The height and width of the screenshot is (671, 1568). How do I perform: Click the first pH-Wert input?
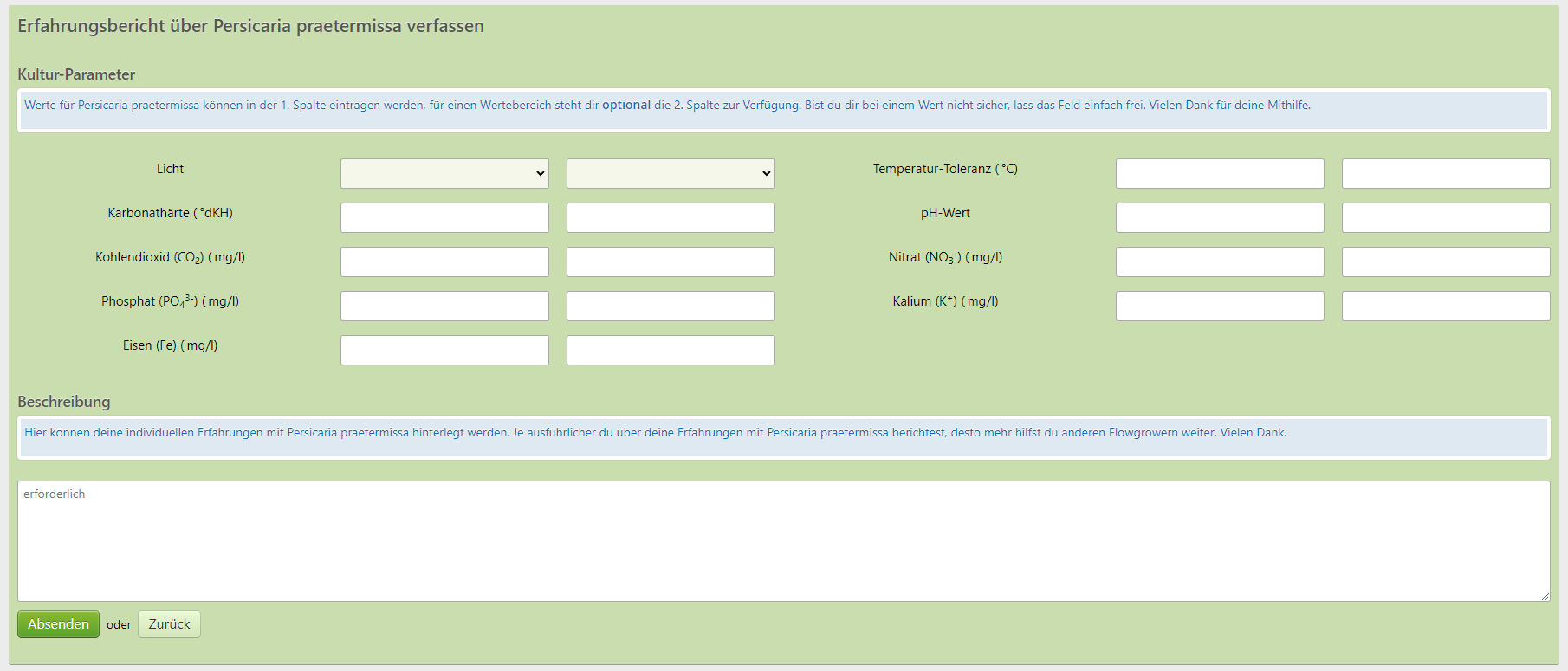point(1220,217)
